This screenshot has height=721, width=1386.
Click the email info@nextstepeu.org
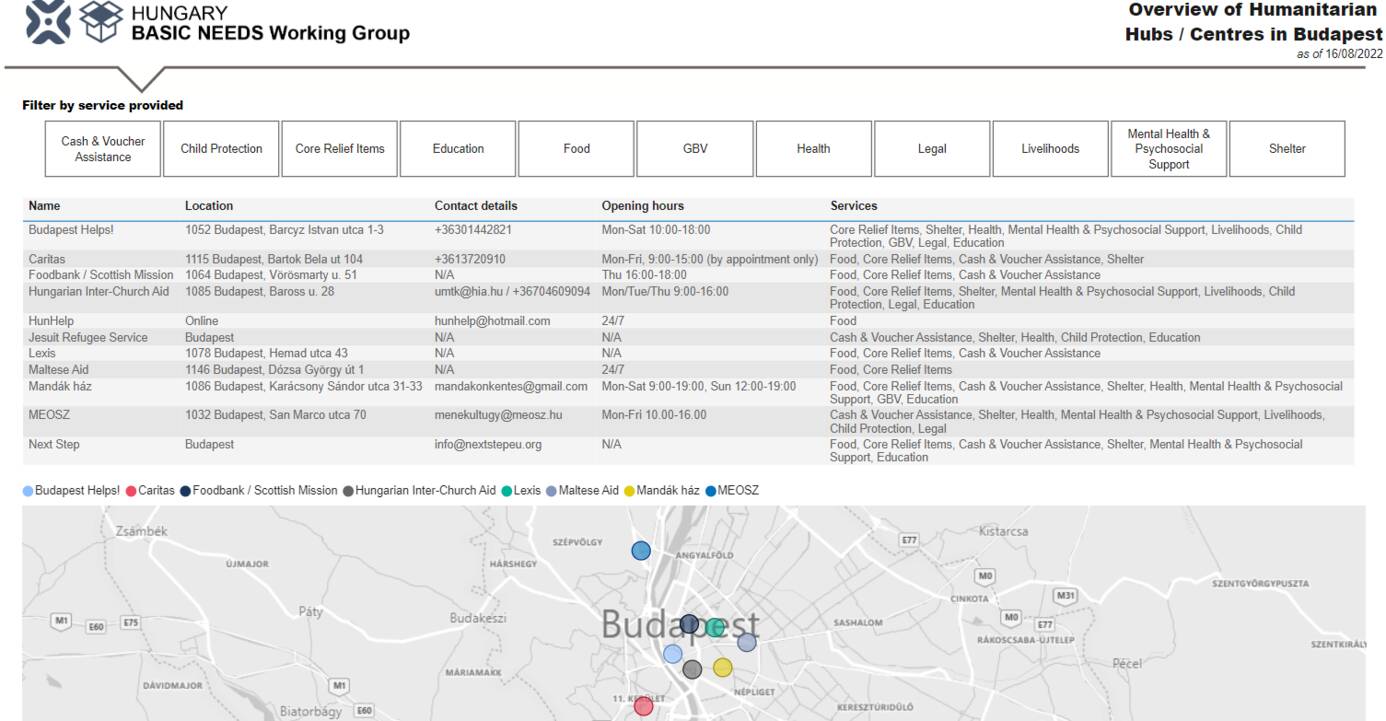(488, 444)
